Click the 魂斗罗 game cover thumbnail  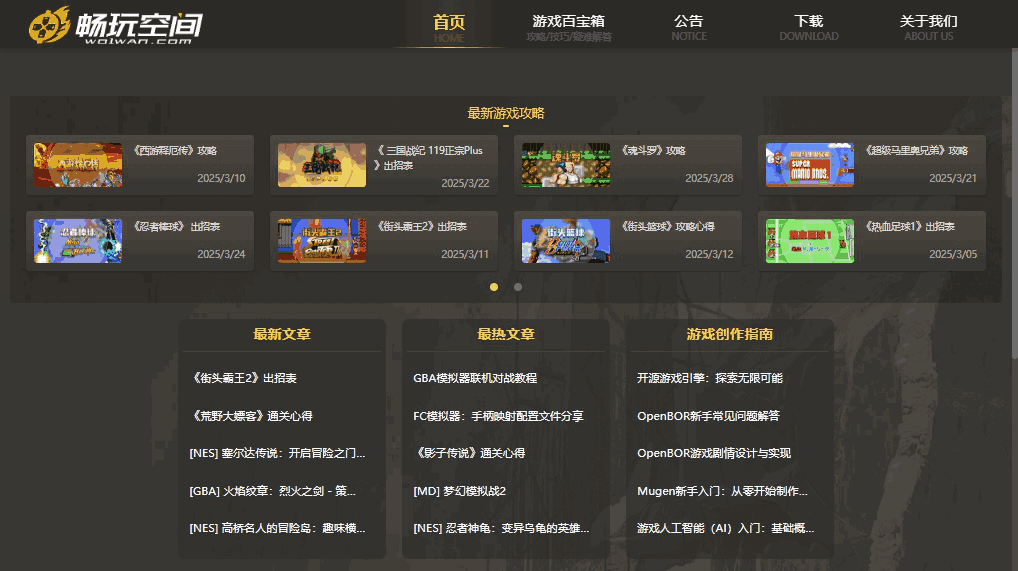[566, 165]
